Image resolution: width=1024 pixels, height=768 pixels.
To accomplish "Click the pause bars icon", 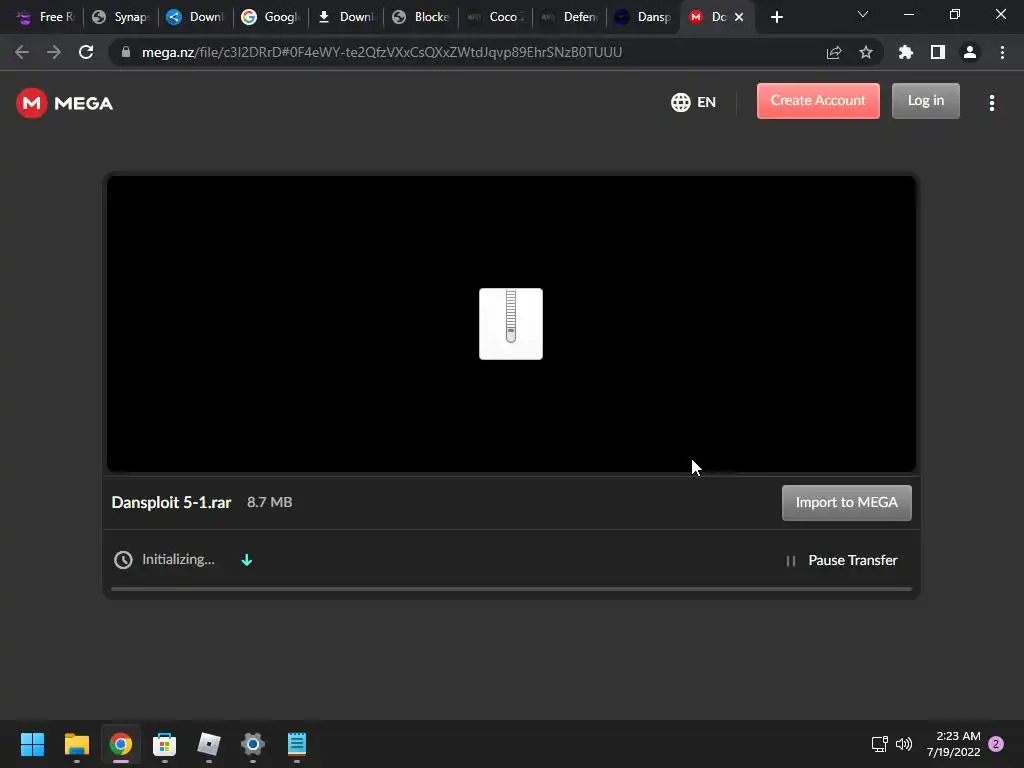I will tap(790, 561).
